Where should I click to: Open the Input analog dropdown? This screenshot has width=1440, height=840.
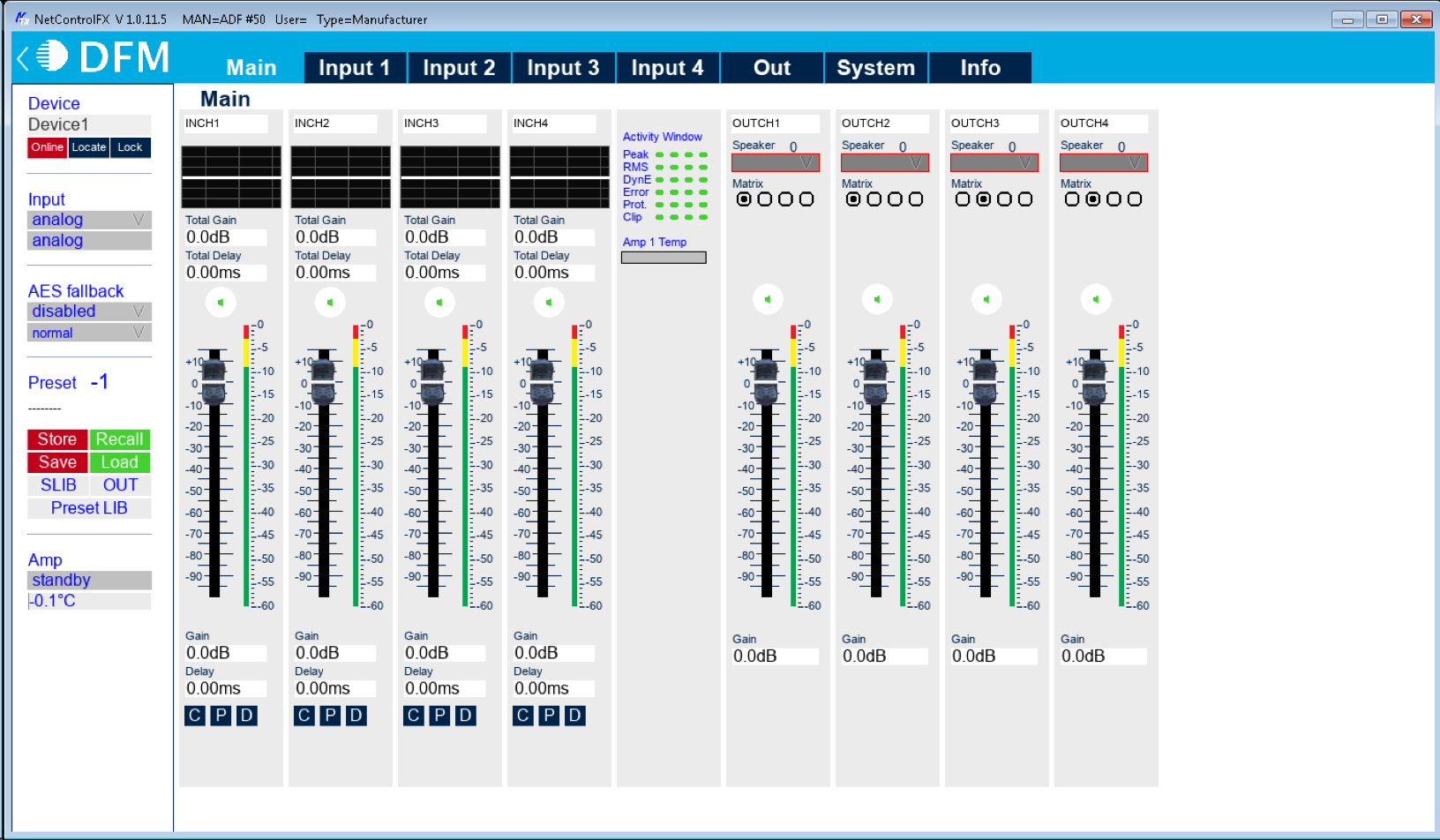89,220
